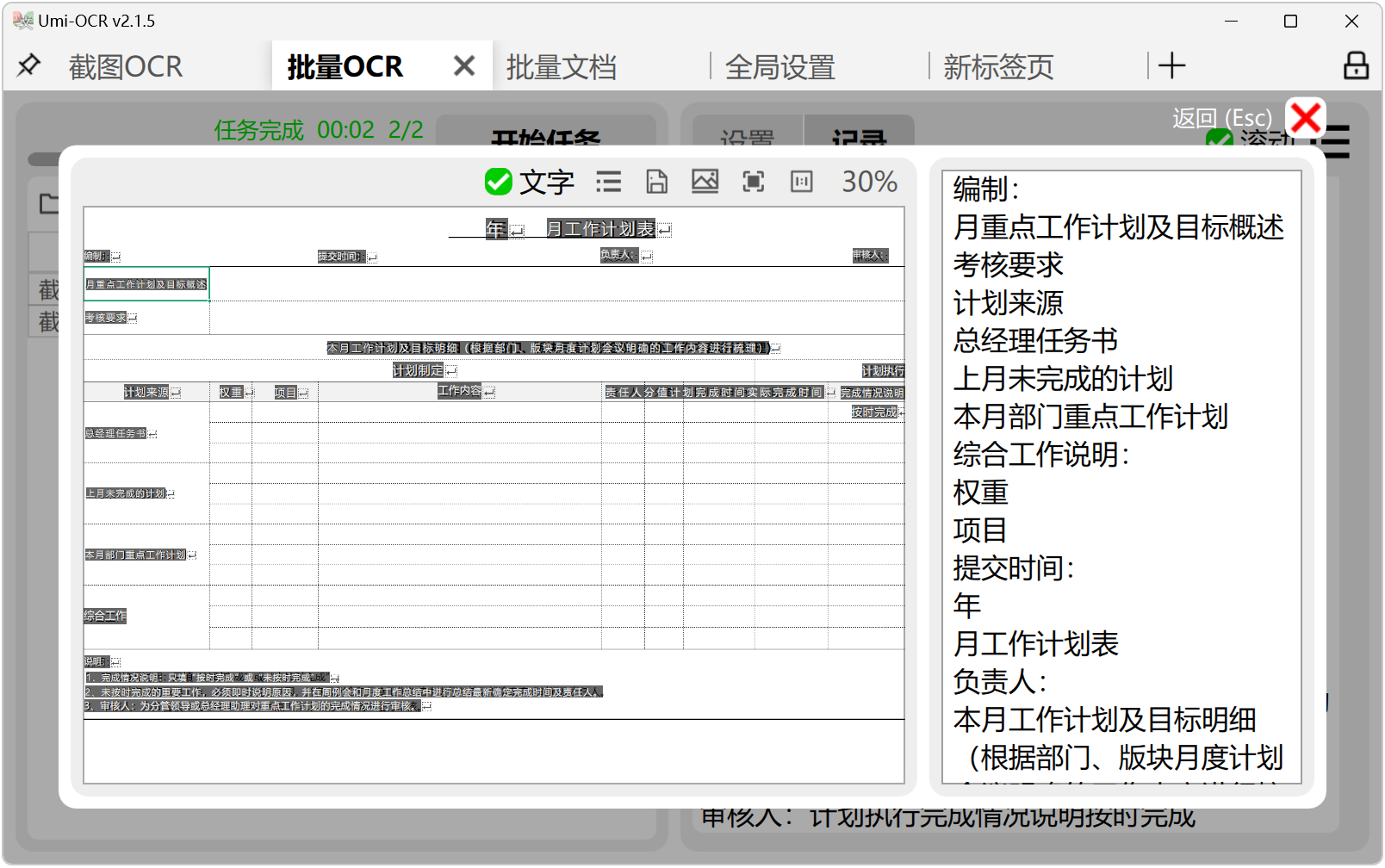This screenshot has height=868, width=1385.
Task: Close the 批量OCR tab
Action: click(x=464, y=65)
